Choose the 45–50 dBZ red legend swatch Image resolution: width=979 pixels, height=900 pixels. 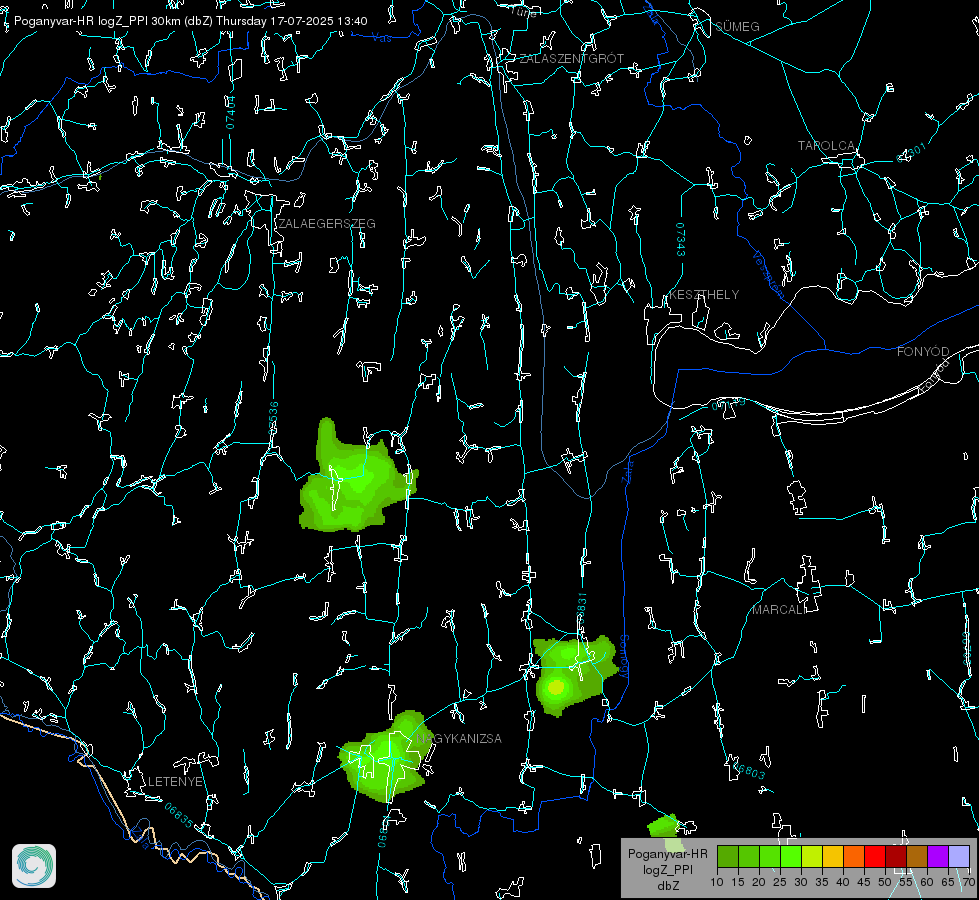tap(875, 856)
